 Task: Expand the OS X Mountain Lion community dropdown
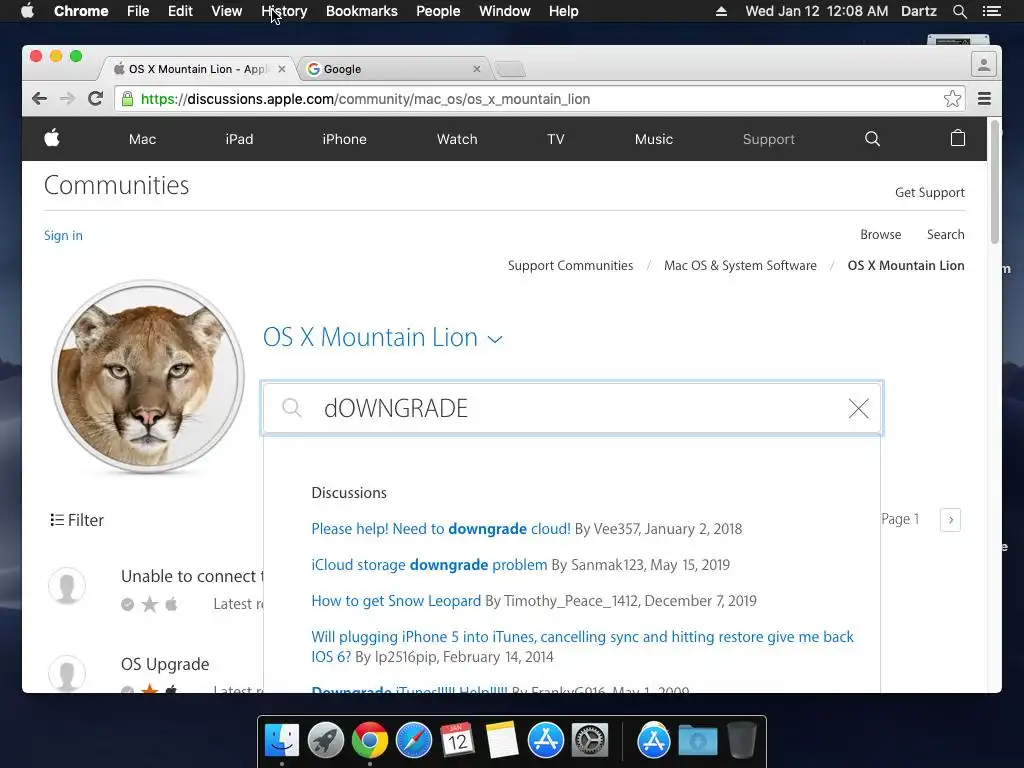click(495, 339)
